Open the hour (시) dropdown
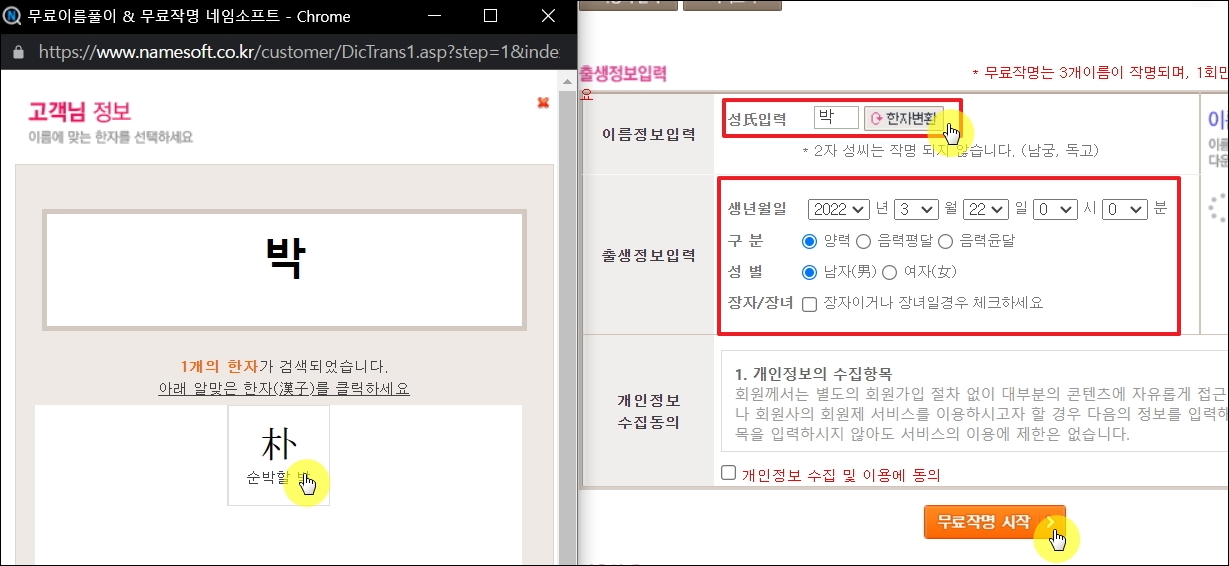The image size is (1229, 566). (x=1055, y=209)
